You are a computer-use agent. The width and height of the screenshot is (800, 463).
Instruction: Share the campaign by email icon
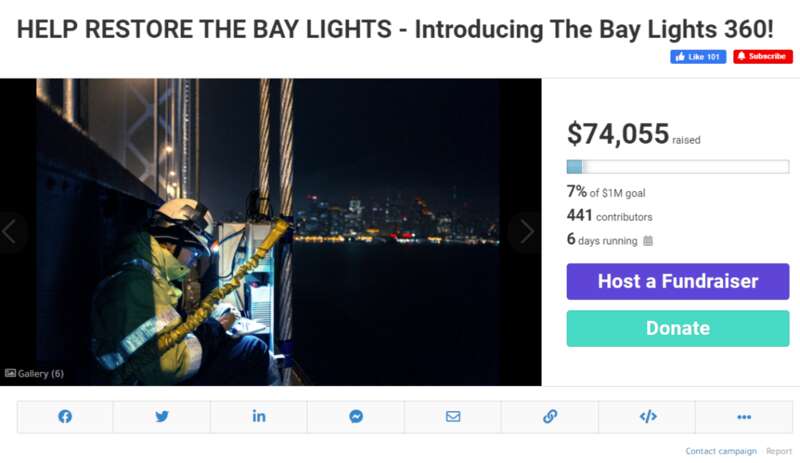click(453, 417)
